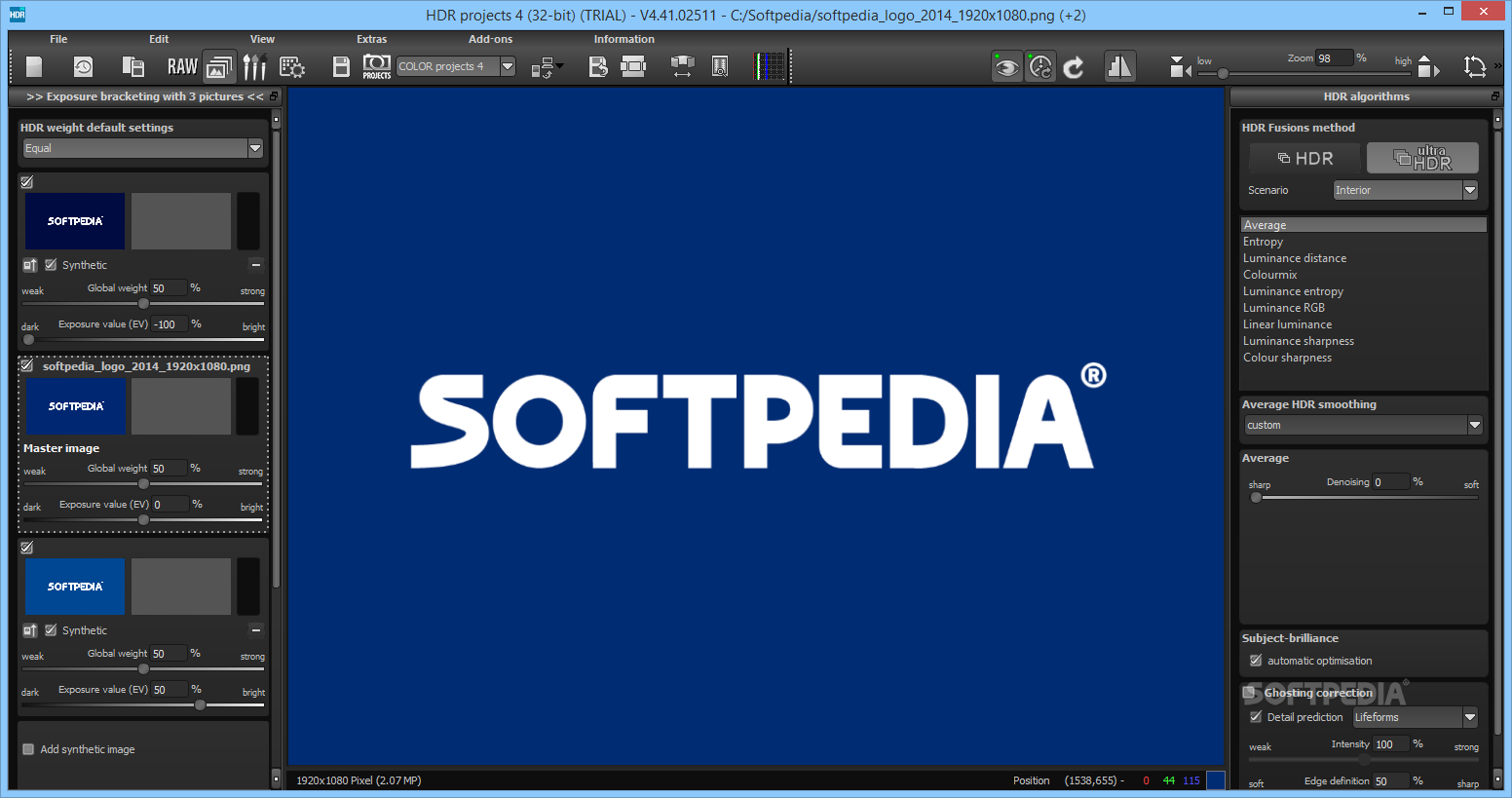Toggle the split comparison view icon

point(1119,66)
